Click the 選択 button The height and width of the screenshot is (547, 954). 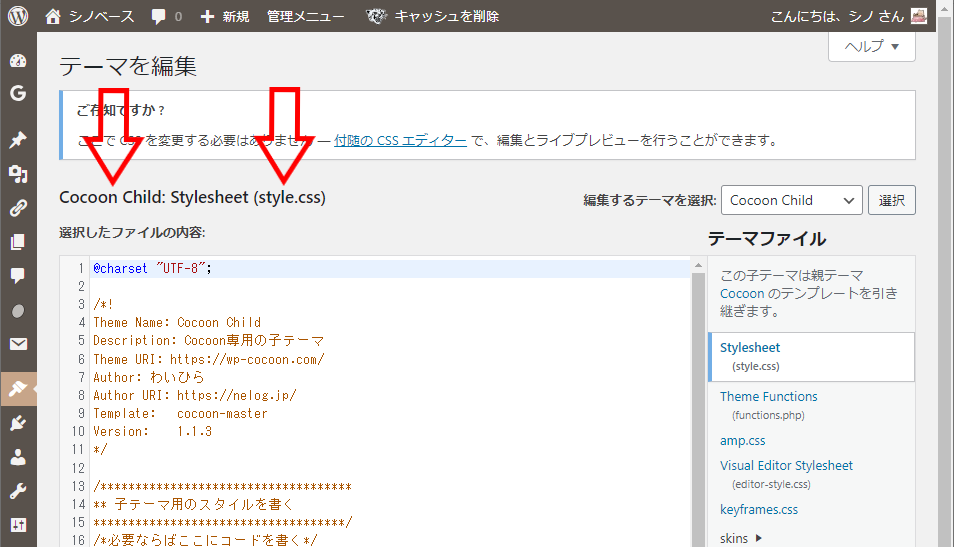click(891, 200)
